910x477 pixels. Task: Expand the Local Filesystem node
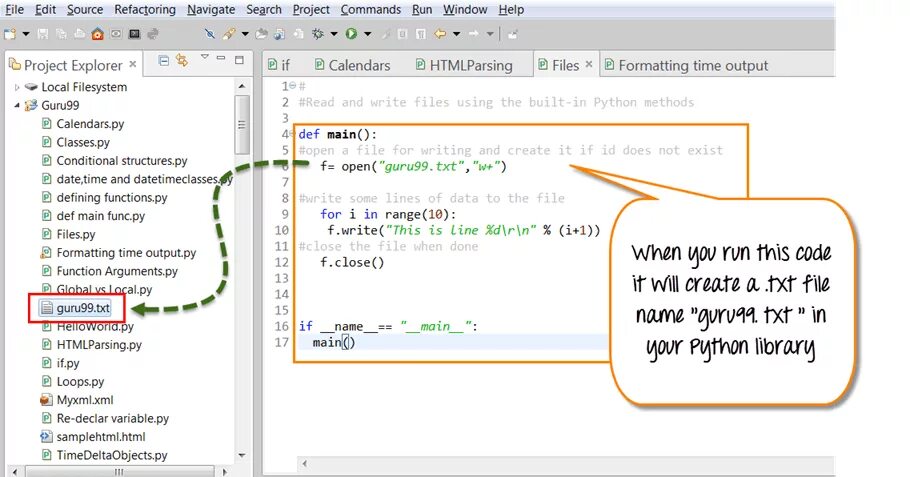tap(17, 87)
